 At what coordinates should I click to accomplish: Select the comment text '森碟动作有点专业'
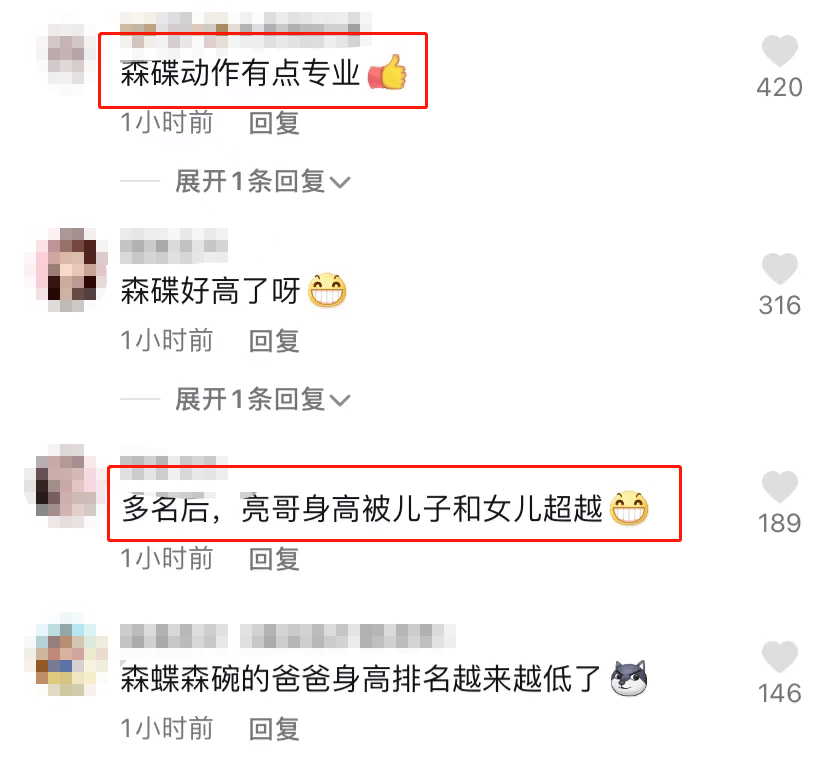pyautogui.click(x=240, y=73)
